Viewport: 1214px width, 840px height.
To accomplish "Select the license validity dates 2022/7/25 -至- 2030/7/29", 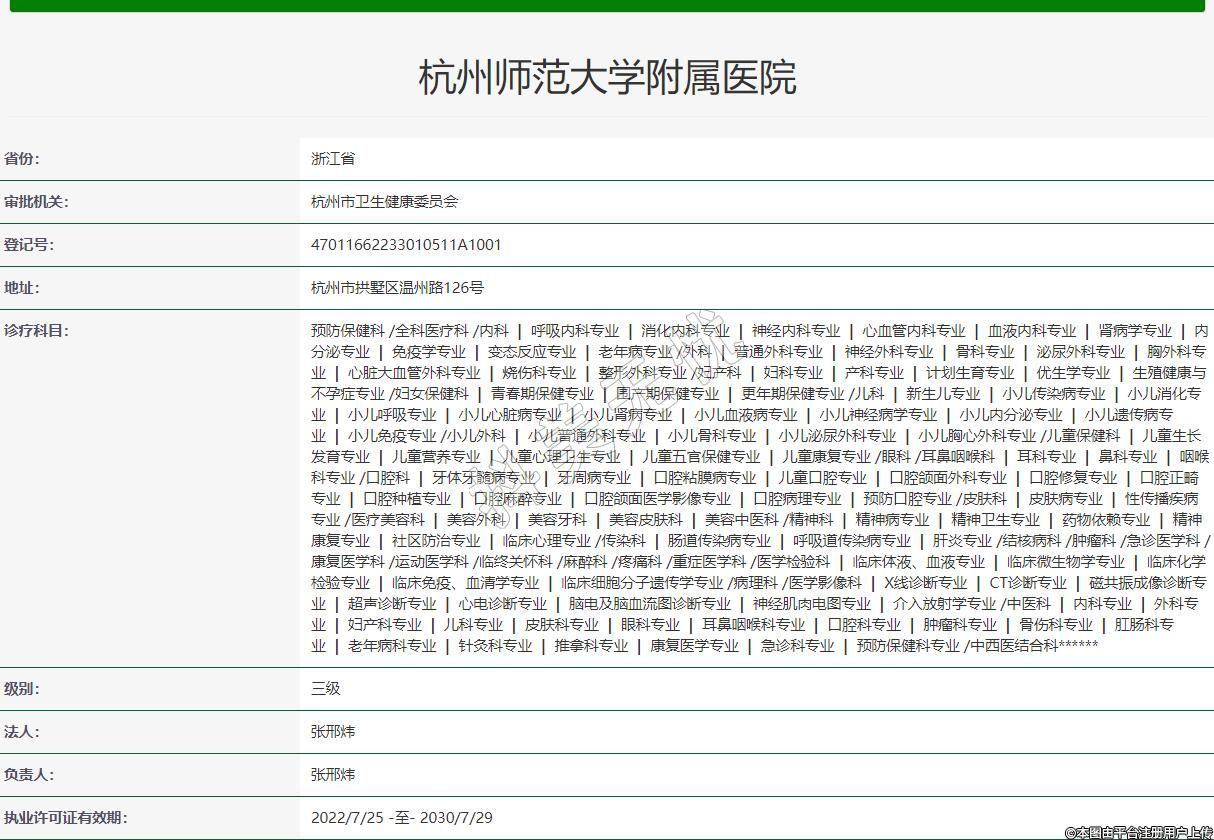I will 401,817.
